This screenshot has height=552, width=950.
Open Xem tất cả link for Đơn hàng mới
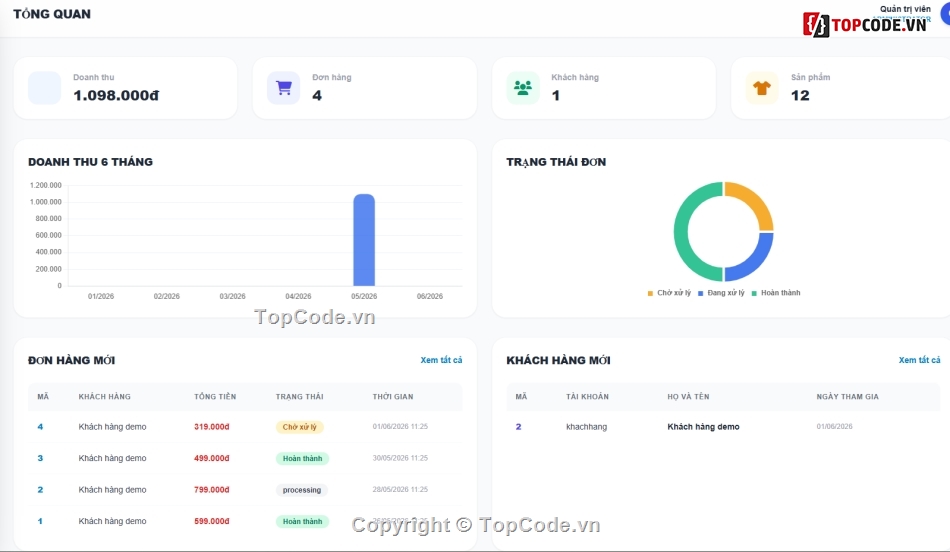(441, 360)
